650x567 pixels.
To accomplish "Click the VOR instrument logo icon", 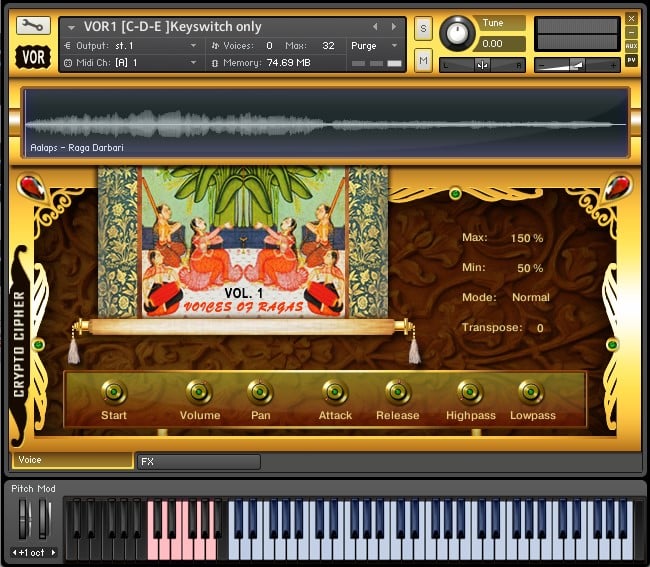I will tap(33, 58).
